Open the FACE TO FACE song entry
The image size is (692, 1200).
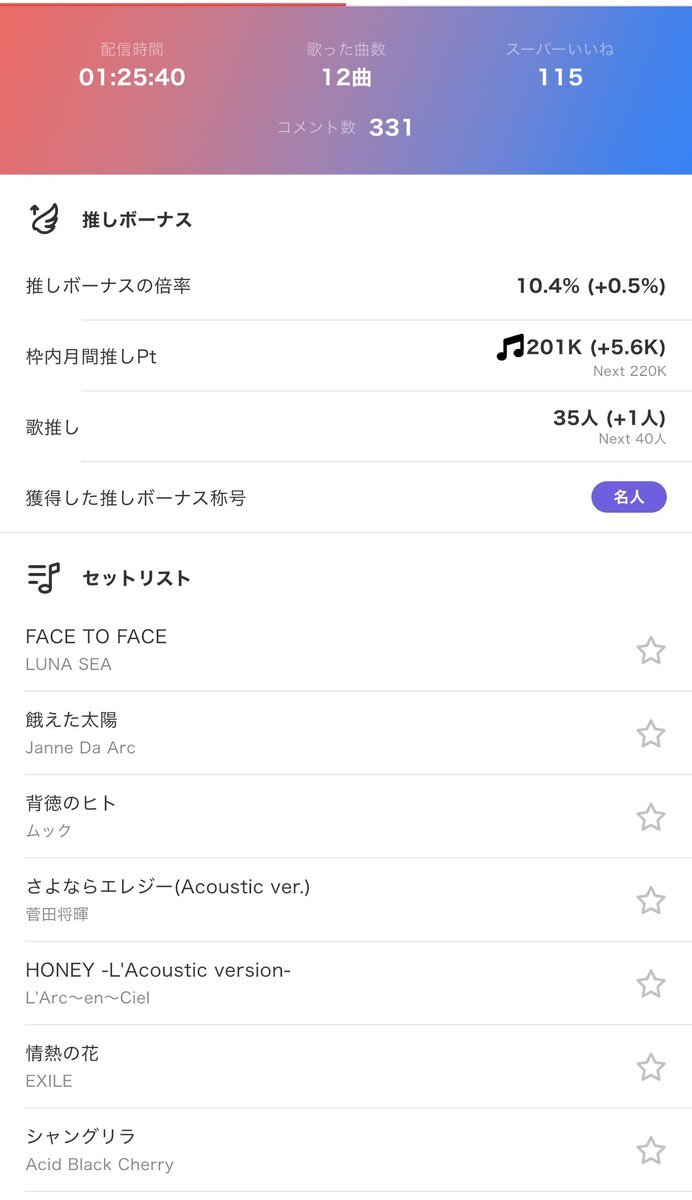[x=96, y=648]
